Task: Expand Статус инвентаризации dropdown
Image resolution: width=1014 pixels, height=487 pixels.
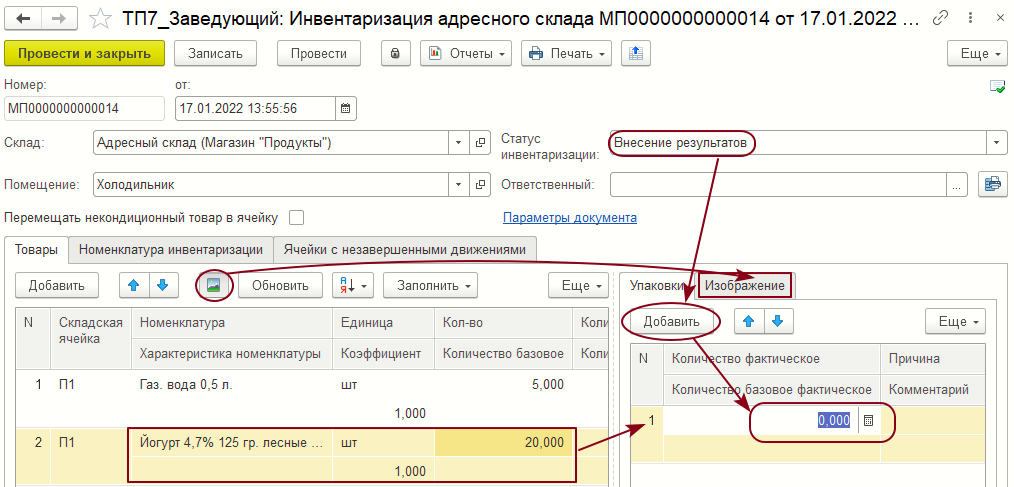Action: point(996,143)
